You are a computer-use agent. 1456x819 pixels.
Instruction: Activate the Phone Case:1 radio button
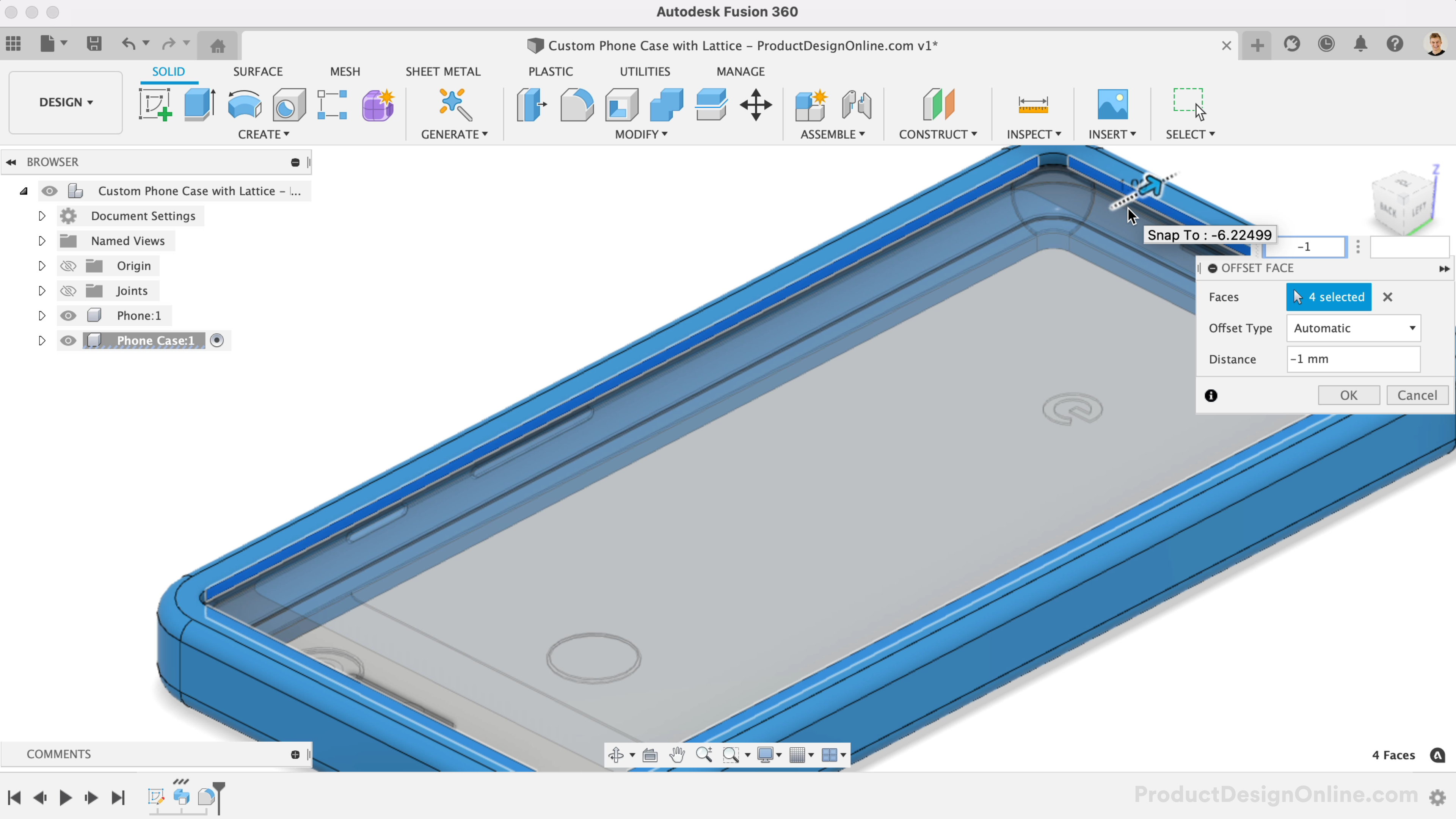[x=217, y=340]
